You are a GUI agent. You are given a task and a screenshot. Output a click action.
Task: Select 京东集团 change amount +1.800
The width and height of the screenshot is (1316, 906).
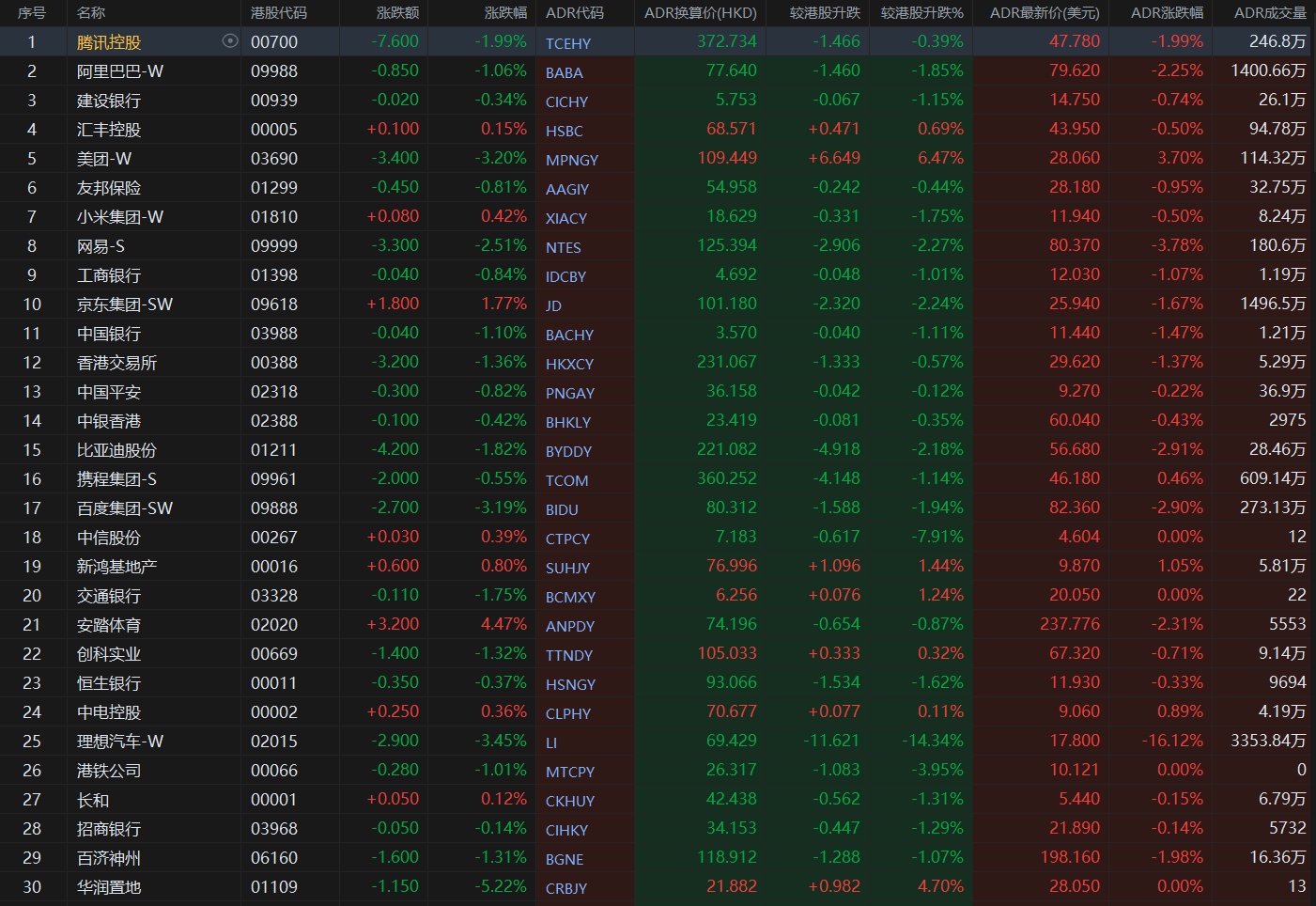393,304
